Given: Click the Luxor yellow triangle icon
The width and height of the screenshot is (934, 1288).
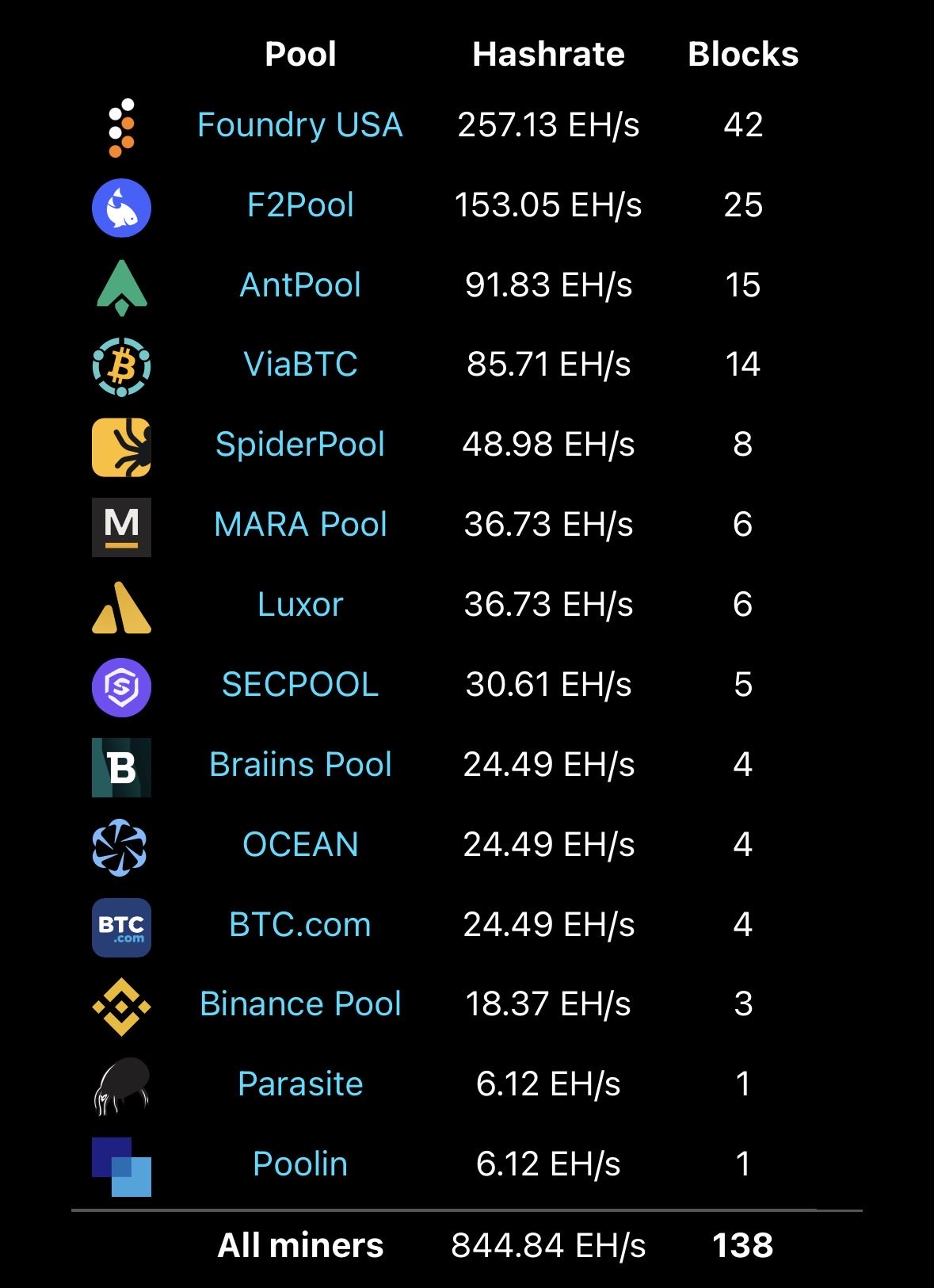Looking at the screenshot, I should pos(121,608).
